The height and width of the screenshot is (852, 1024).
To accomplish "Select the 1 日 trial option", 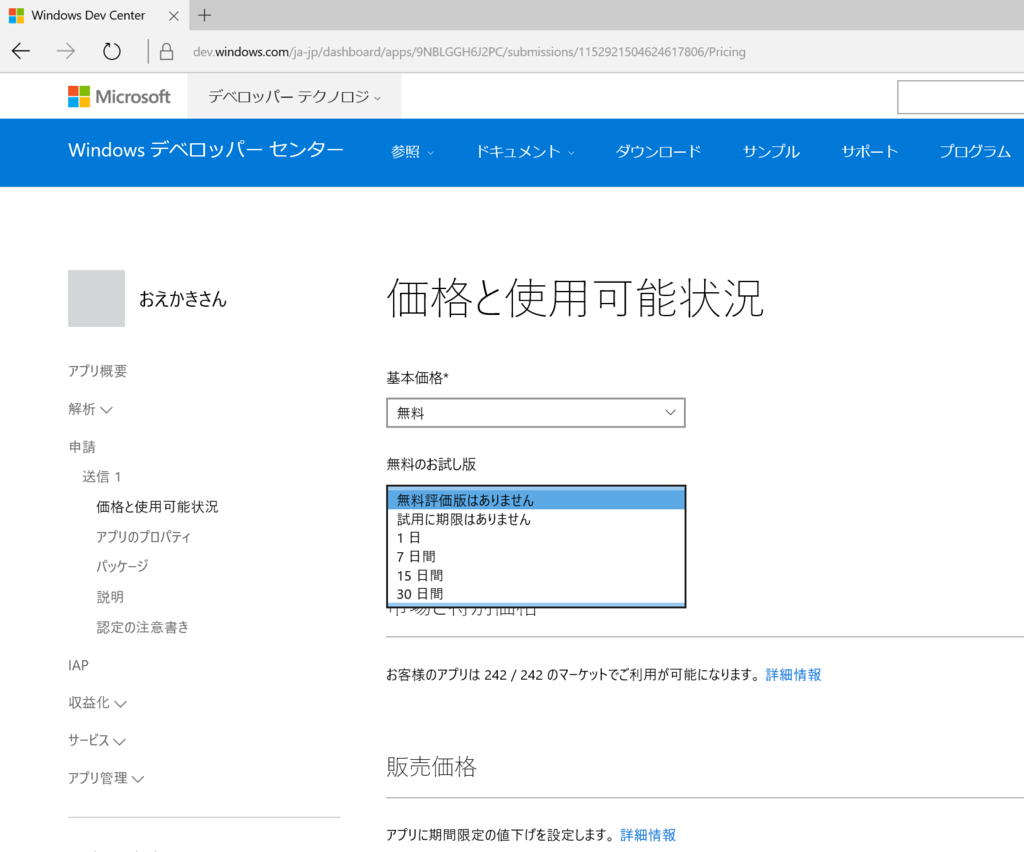I will click(536, 538).
